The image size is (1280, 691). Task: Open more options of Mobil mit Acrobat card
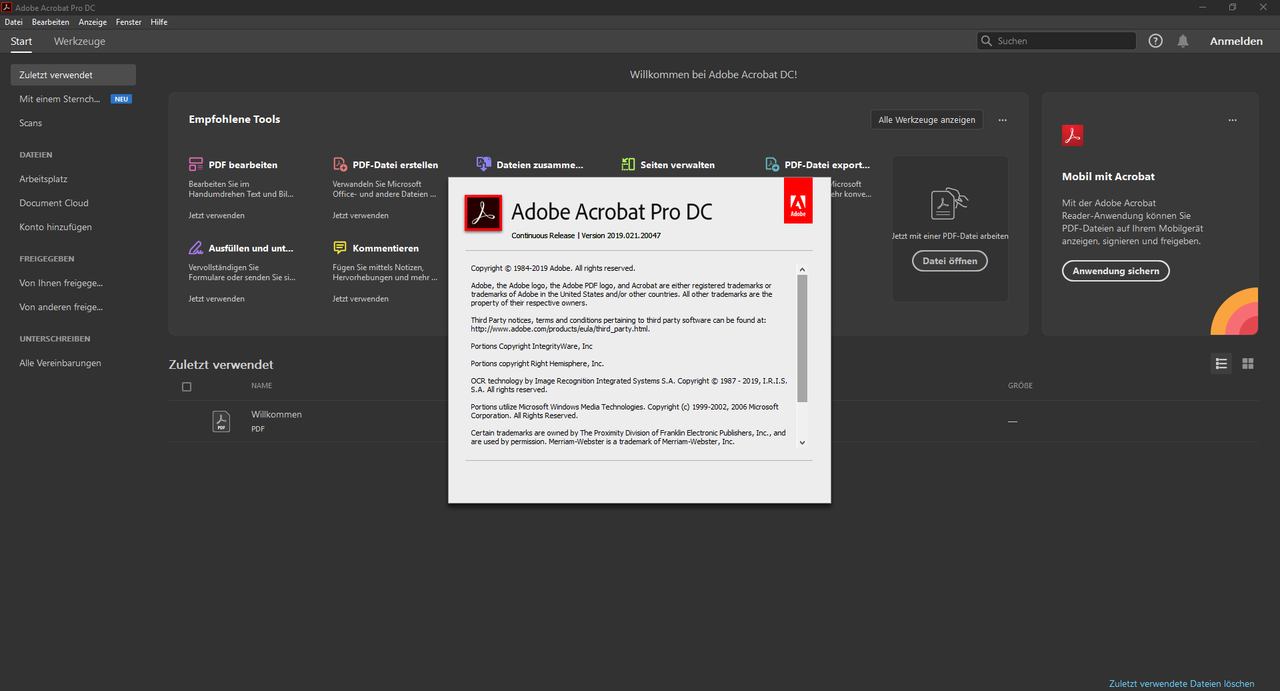[1233, 120]
